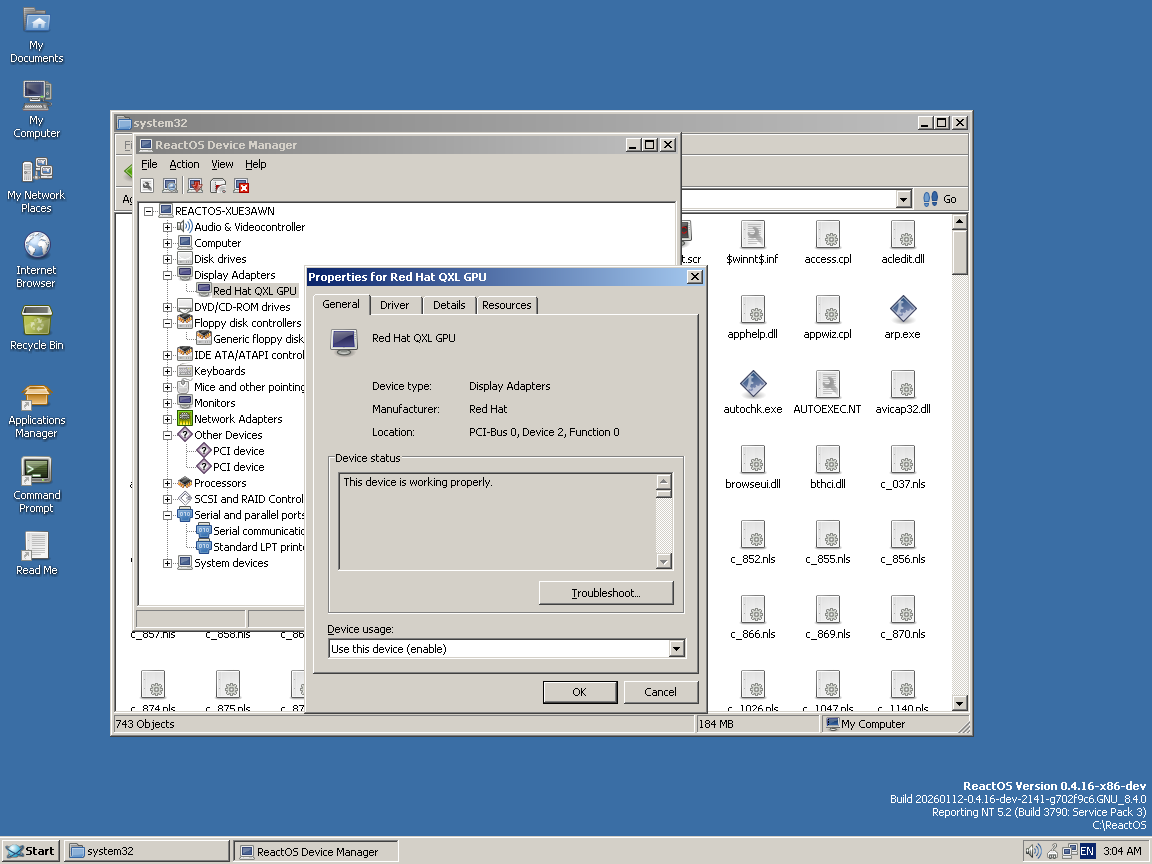Expand the System devices node
Viewport: 1152px width, 864px height.
(168, 563)
